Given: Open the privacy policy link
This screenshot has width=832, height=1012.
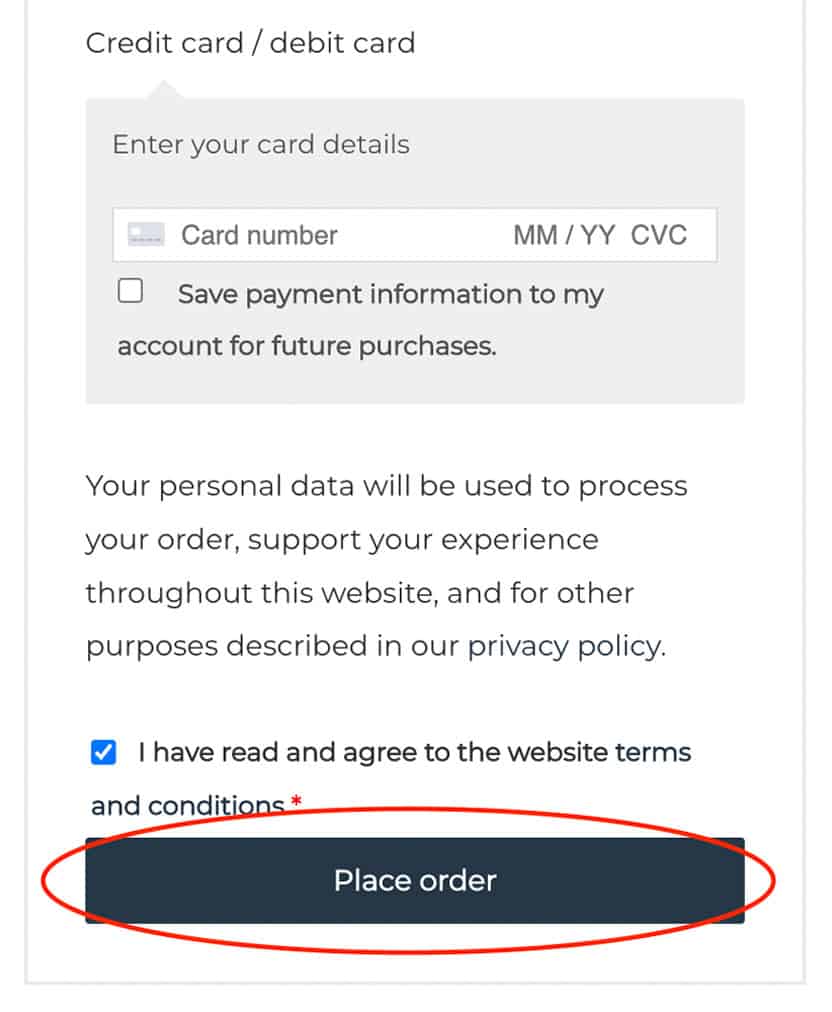Looking at the screenshot, I should 566,647.
